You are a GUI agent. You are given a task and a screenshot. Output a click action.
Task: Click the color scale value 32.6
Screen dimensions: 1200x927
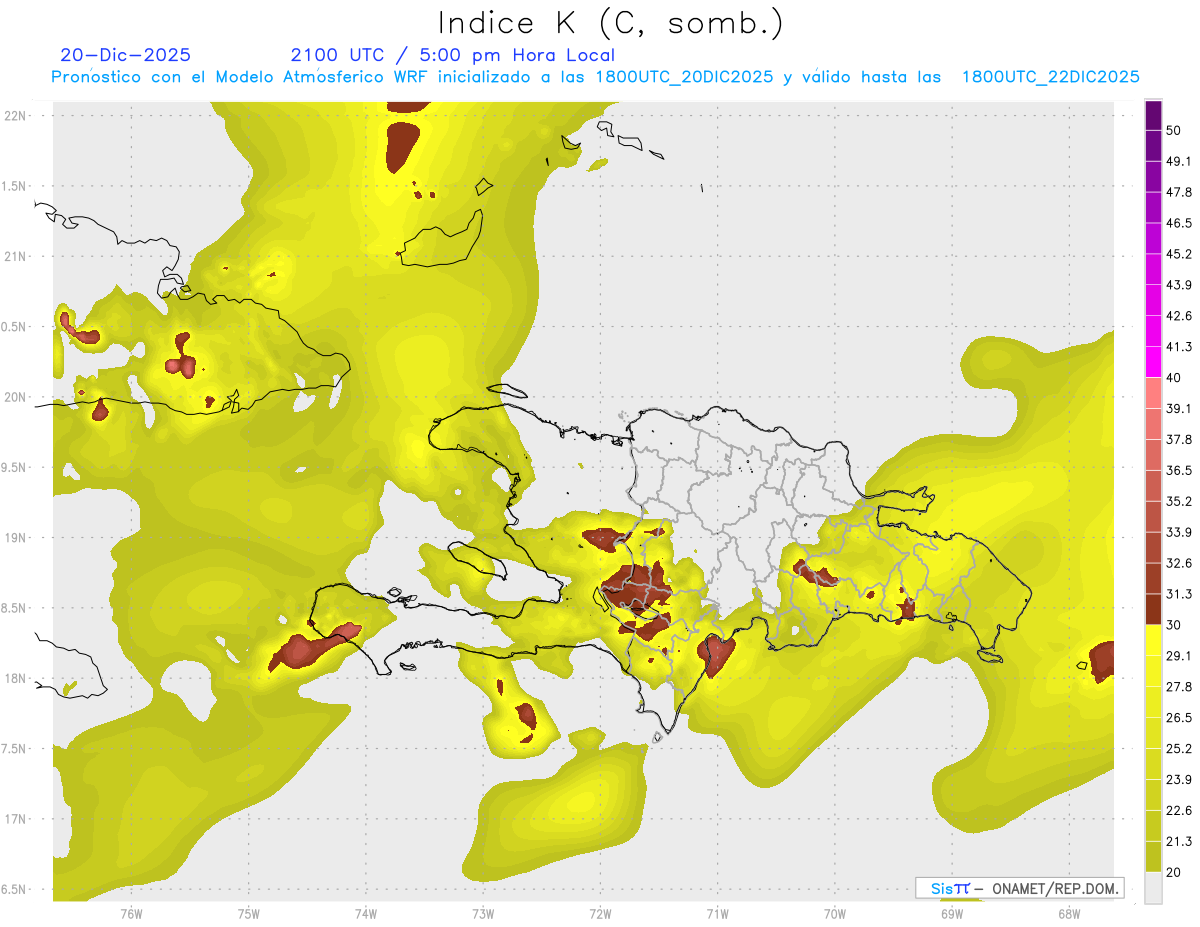[1179, 563]
